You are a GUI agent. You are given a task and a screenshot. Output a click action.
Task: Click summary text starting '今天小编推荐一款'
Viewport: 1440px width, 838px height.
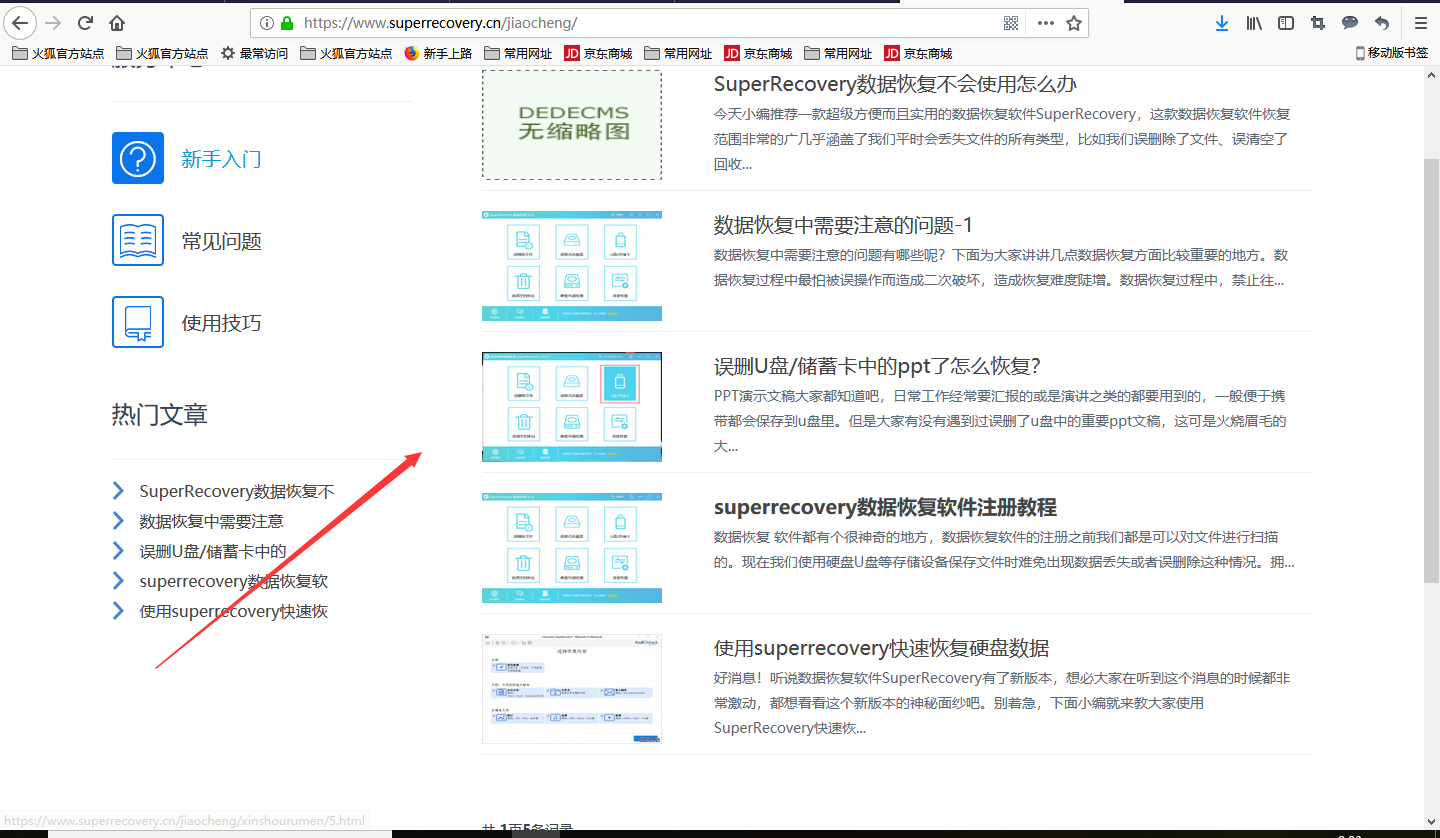pyautogui.click(x=1002, y=139)
